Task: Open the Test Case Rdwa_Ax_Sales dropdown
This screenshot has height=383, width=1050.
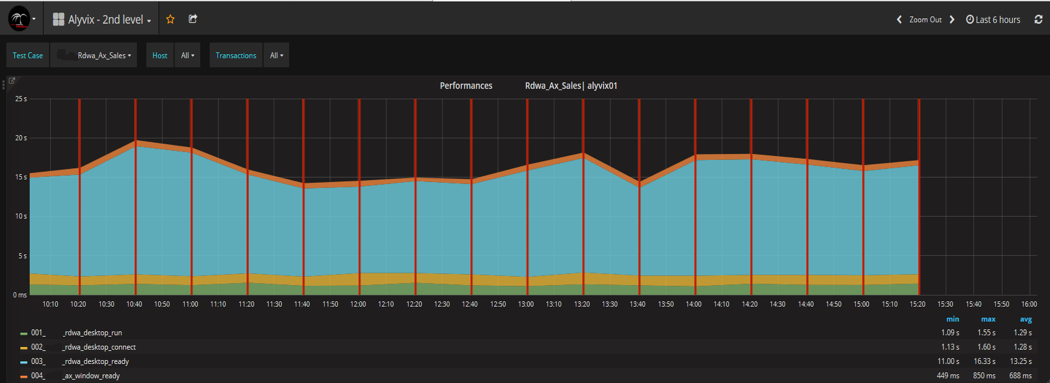Action: (x=94, y=56)
